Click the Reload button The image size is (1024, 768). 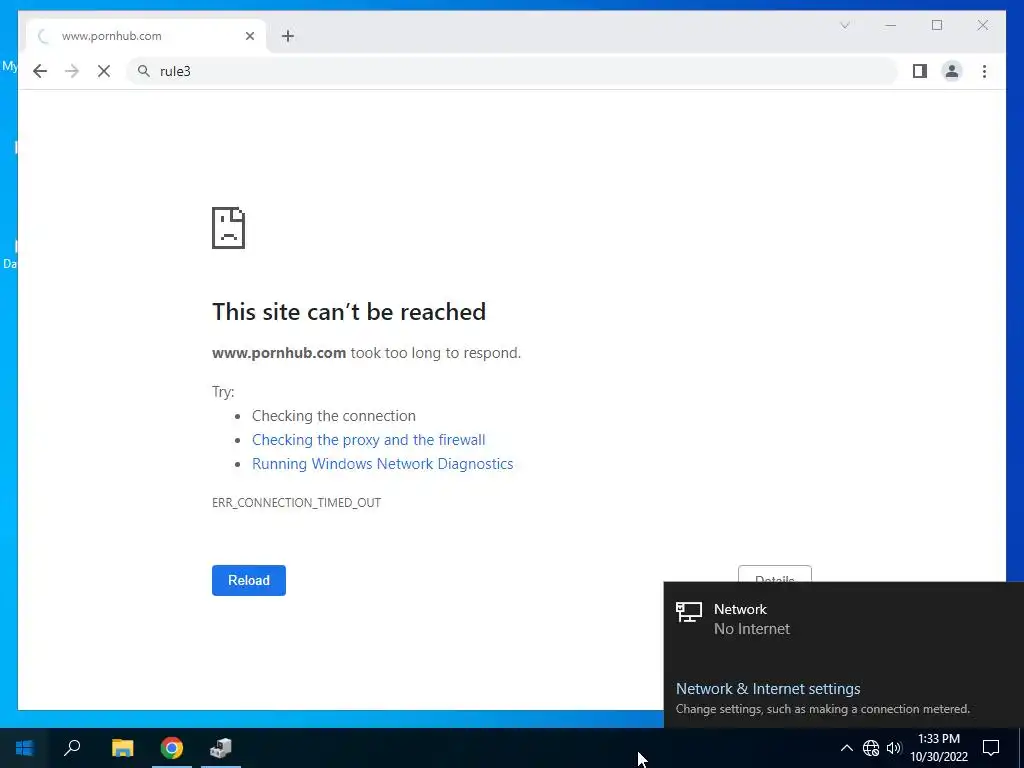pos(249,580)
